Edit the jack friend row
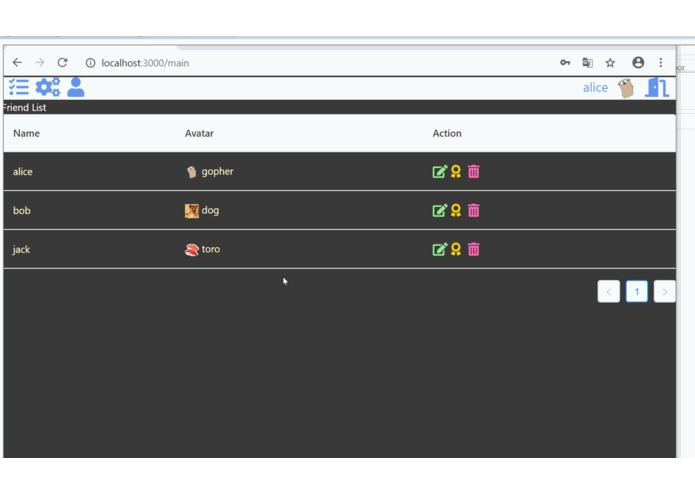 (440, 249)
